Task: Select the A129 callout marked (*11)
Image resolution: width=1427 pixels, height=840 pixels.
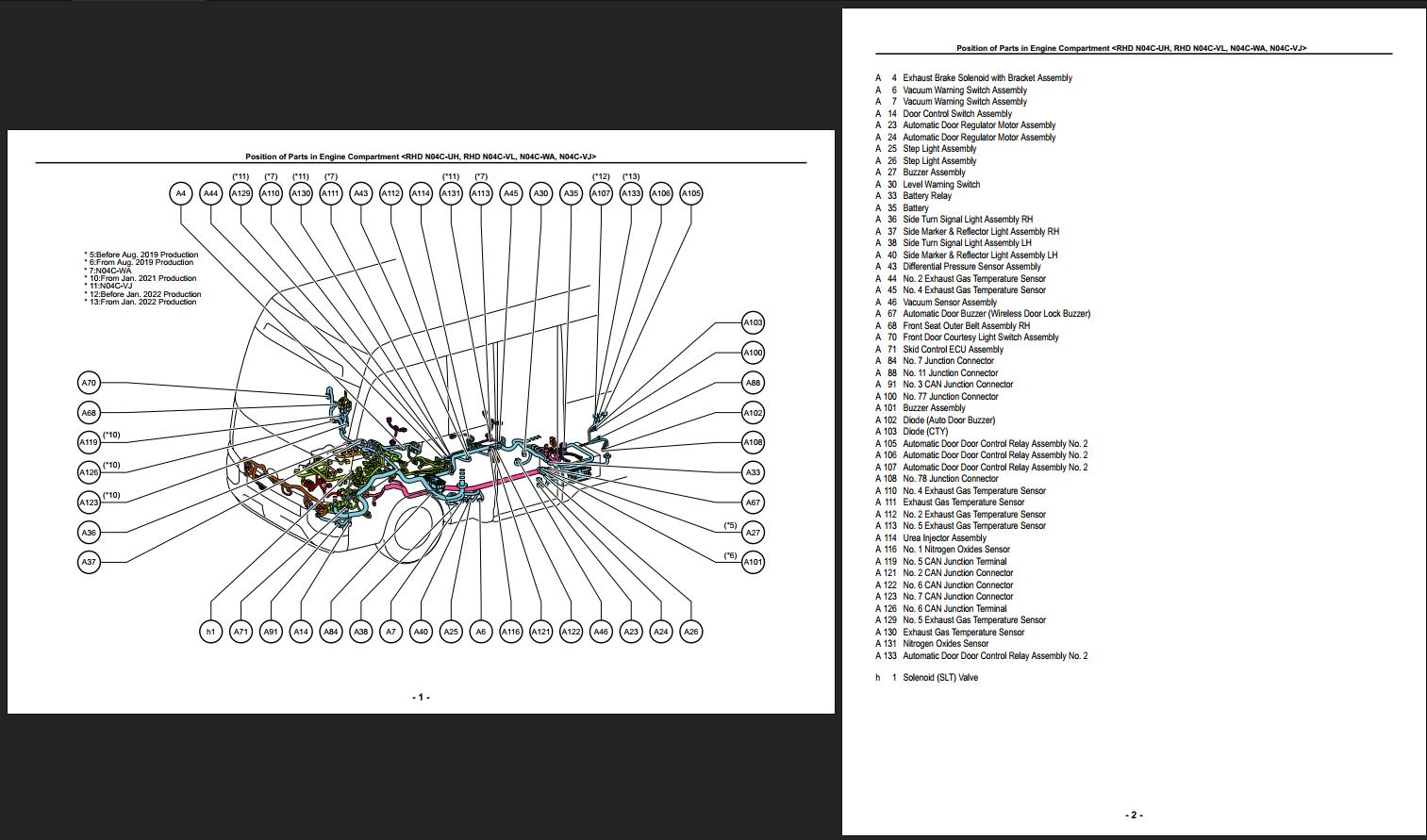Action: (240, 192)
